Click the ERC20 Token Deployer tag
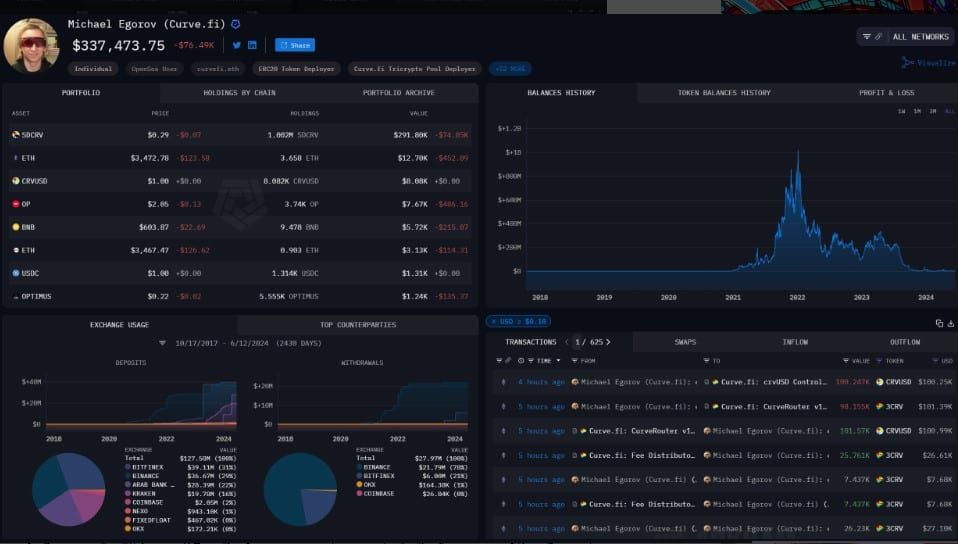This screenshot has width=958, height=544. 296,68
